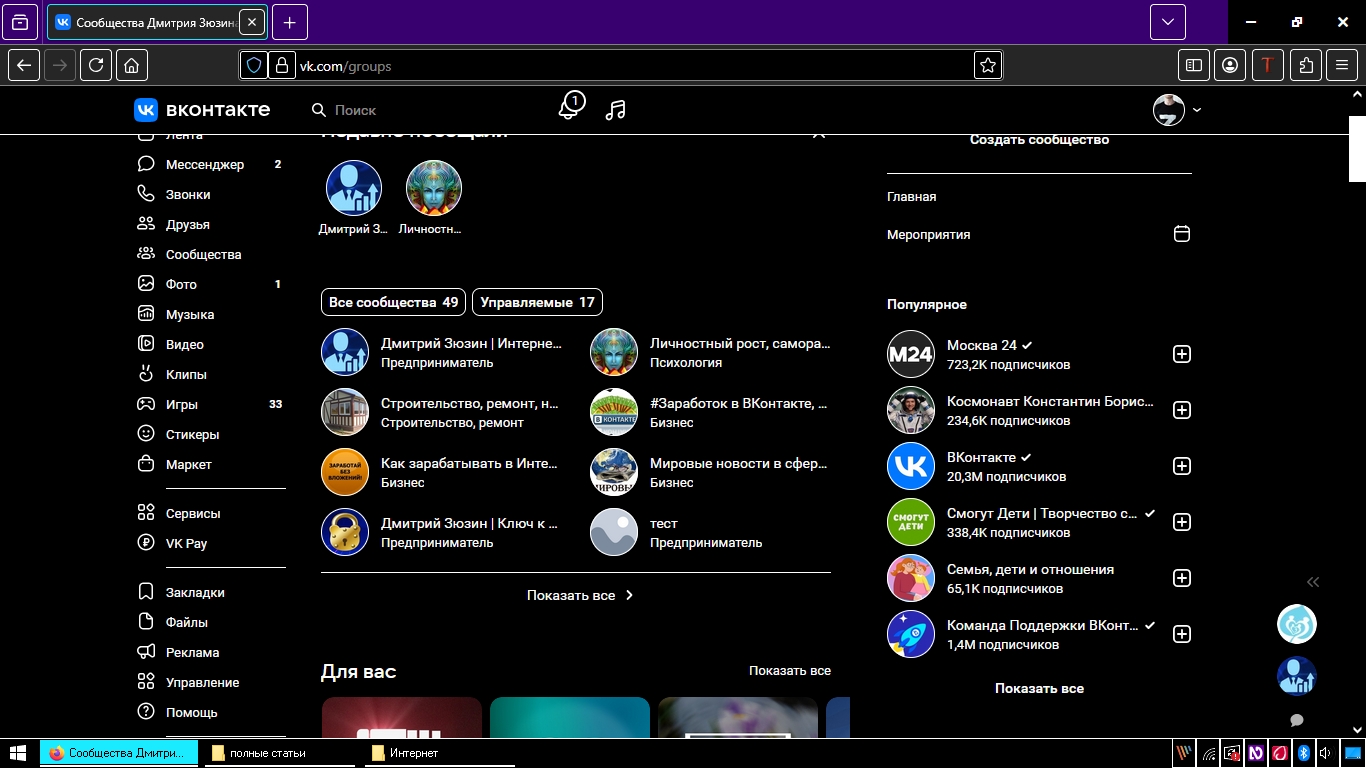Viewport: 1366px width, 768px height.
Task: Click the VK logo in header
Action: pos(202,110)
